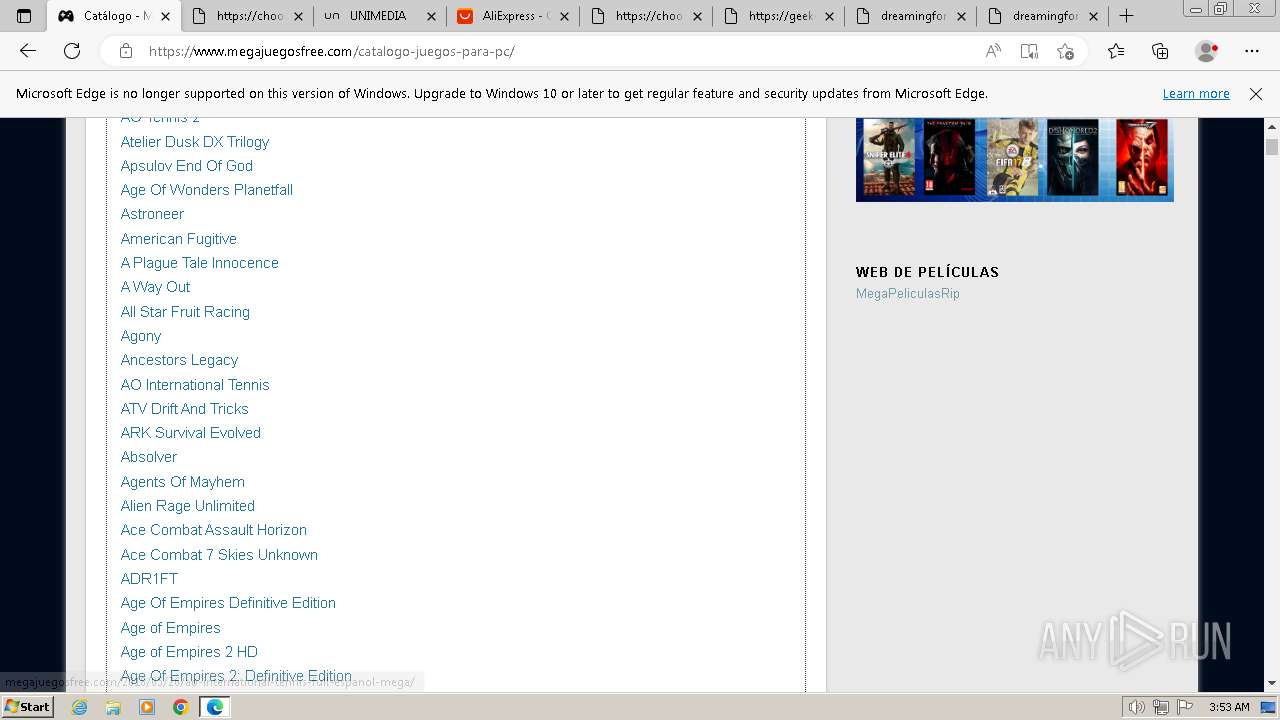Go back to the previous page
The height and width of the screenshot is (720, 1280).
pyautogui.click(x=28, y=51)
